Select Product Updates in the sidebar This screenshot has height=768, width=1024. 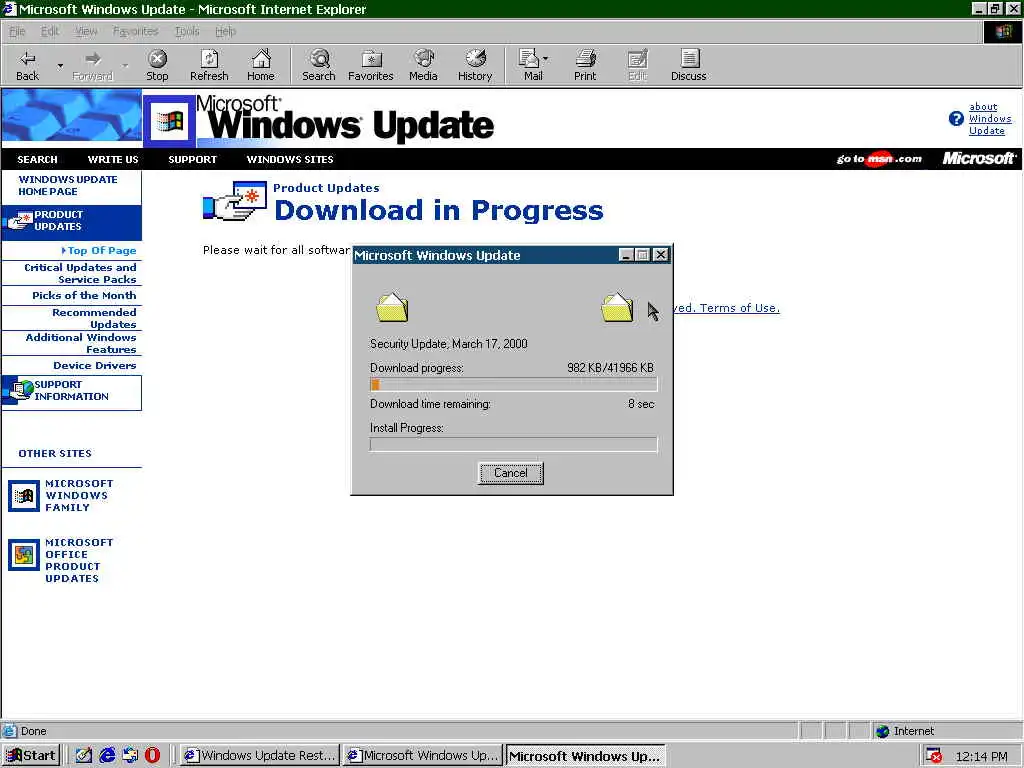coord(71,221)
